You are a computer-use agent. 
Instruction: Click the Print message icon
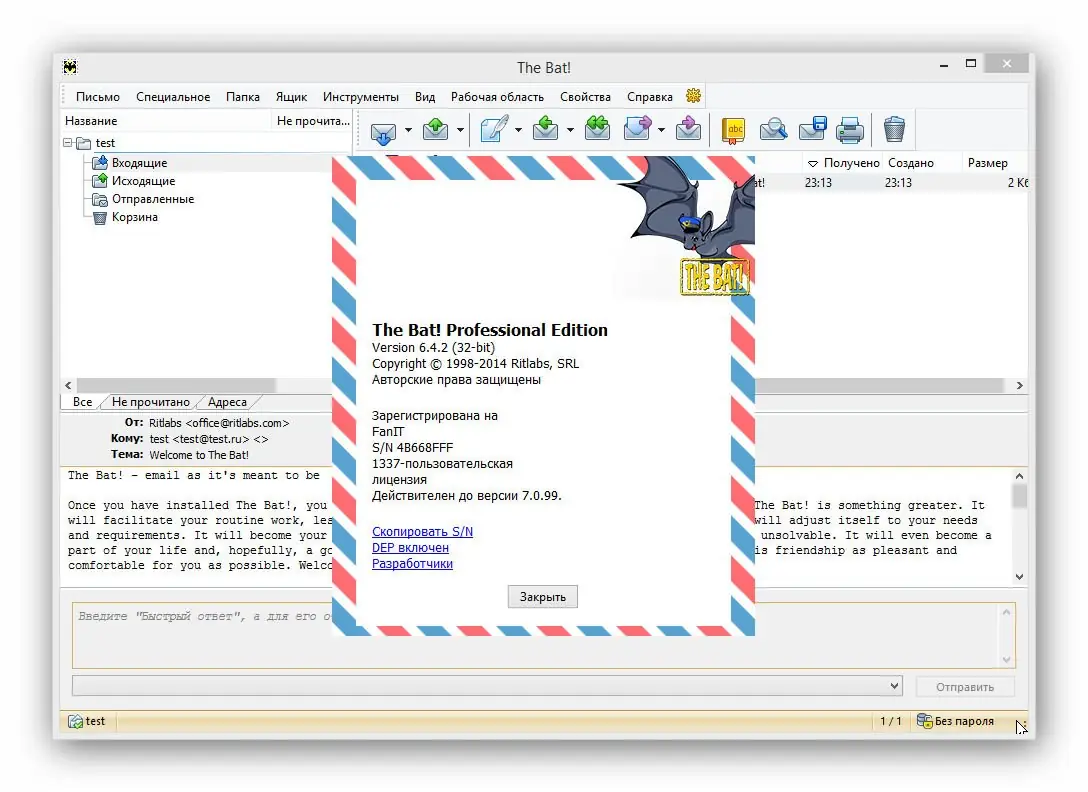850,130
